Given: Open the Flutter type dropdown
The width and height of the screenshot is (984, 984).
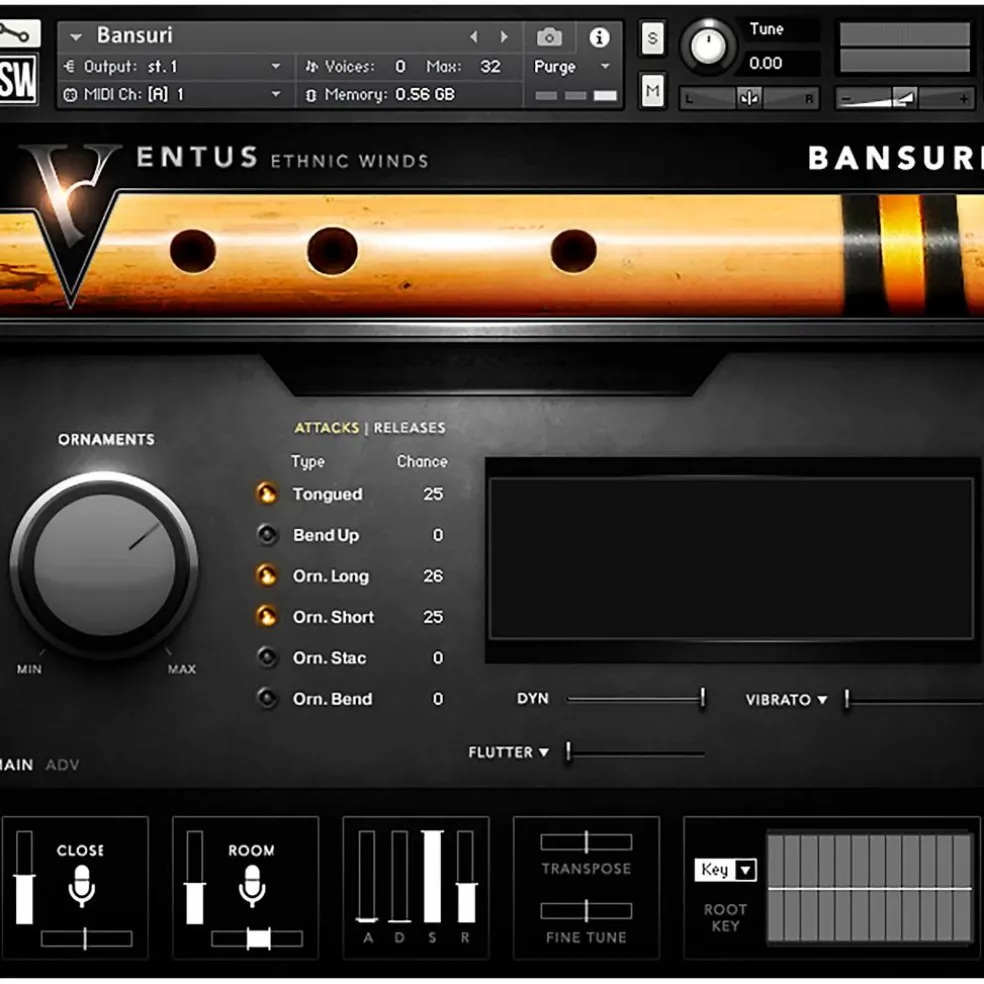Looking at the screenshot, I should click(543, 752).
